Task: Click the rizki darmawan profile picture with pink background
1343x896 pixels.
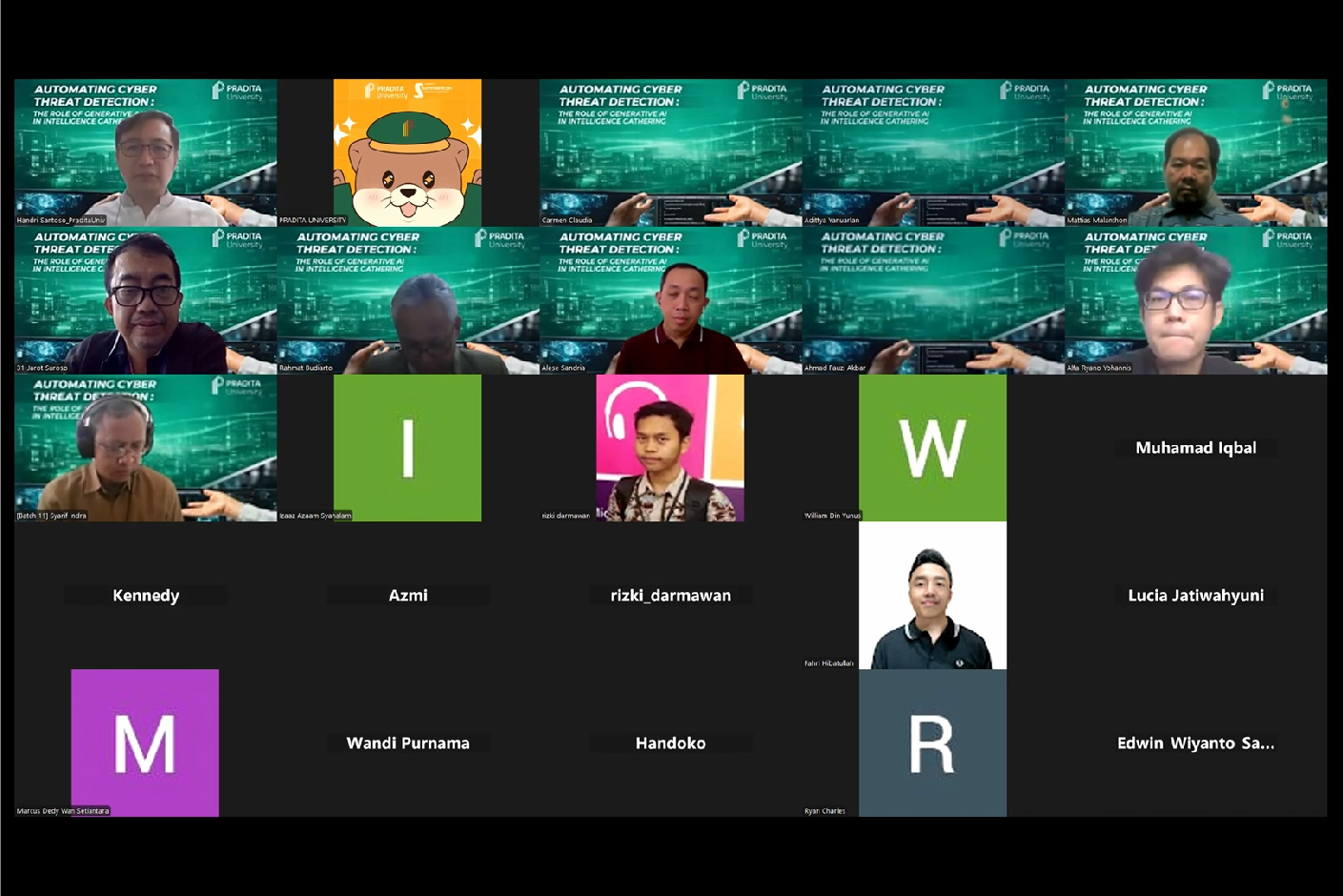Action: click(x=670, y=447)
